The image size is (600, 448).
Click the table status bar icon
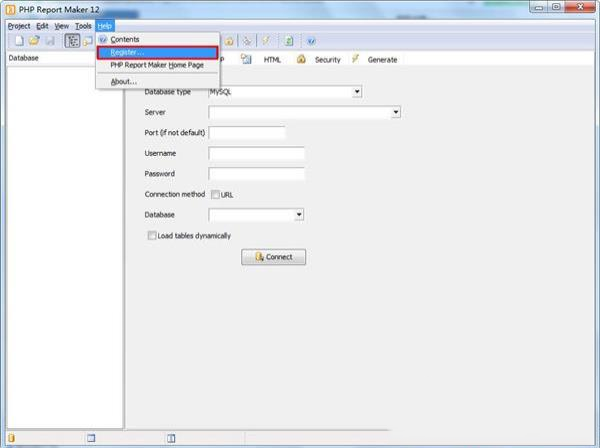91,438
